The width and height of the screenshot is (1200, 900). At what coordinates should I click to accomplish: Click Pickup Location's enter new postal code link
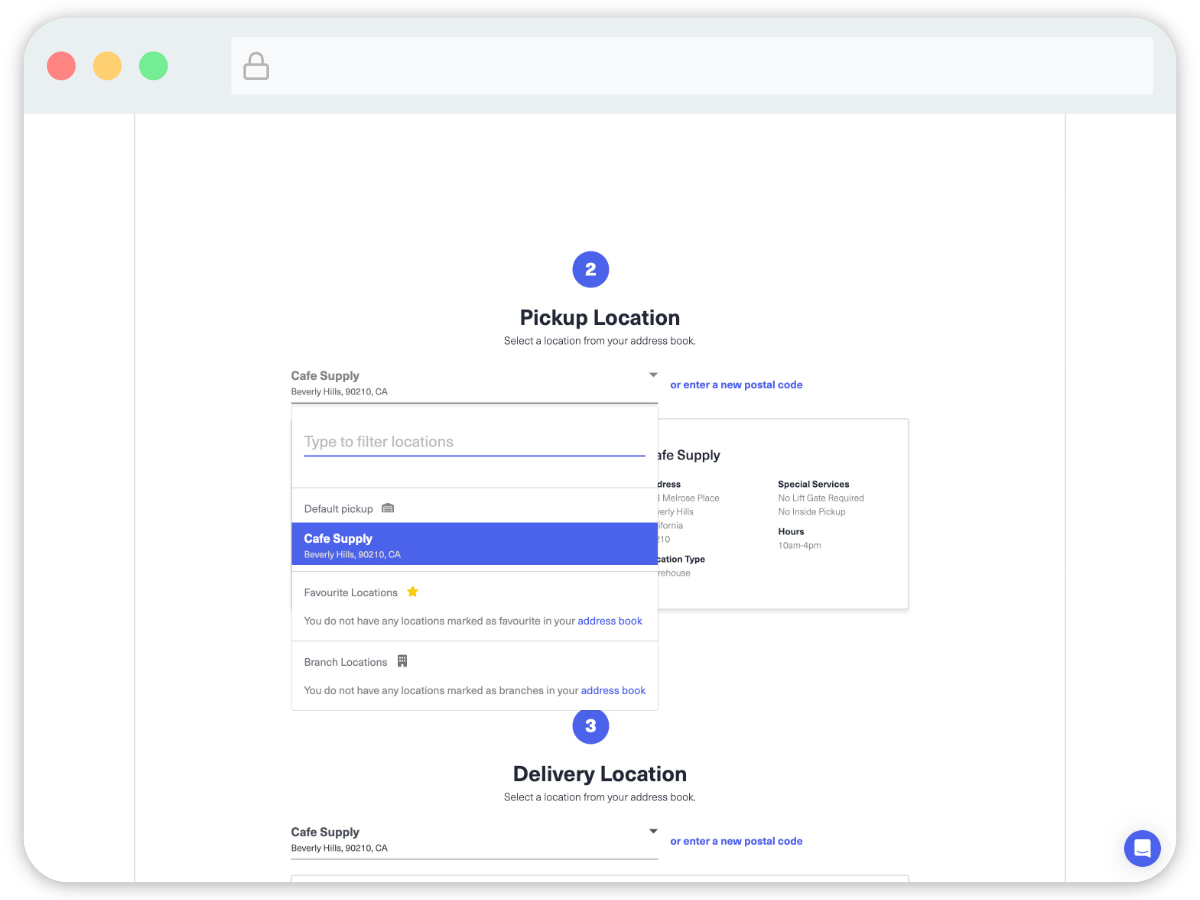tap(736, 385)
